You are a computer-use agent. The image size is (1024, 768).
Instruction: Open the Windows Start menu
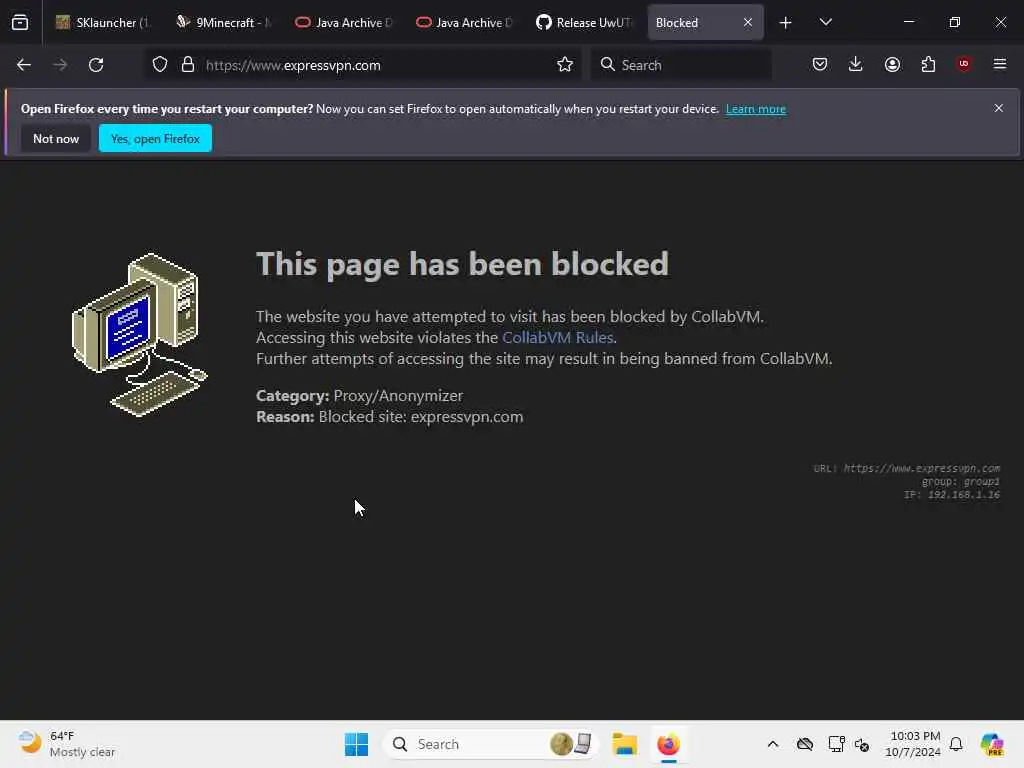click(x=357, y=744)
